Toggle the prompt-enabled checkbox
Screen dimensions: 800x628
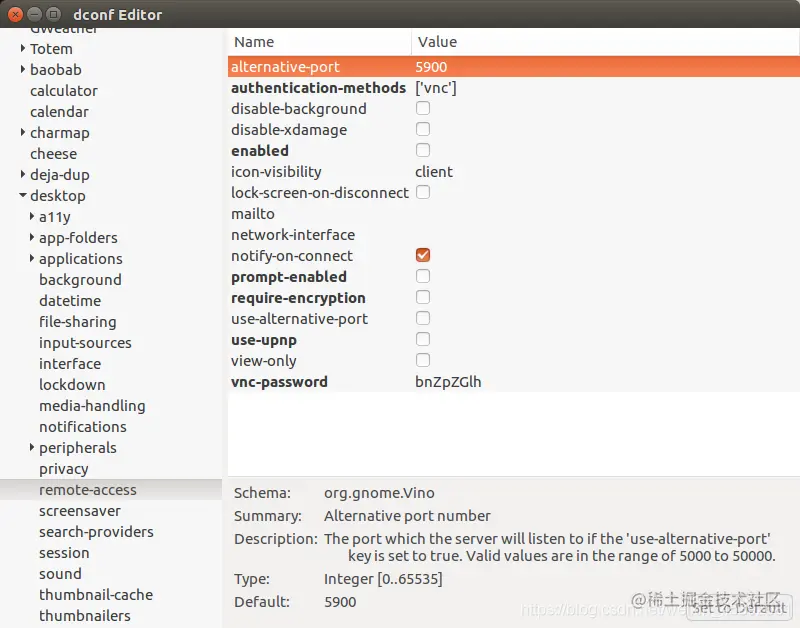pyautogui.click(x=422, y=276)
